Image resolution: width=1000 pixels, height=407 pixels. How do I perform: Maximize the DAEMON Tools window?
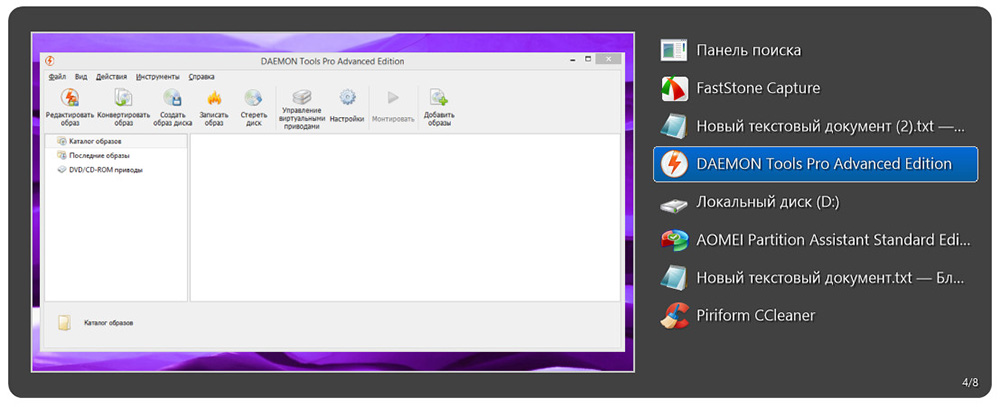click(x=587, y=60)
